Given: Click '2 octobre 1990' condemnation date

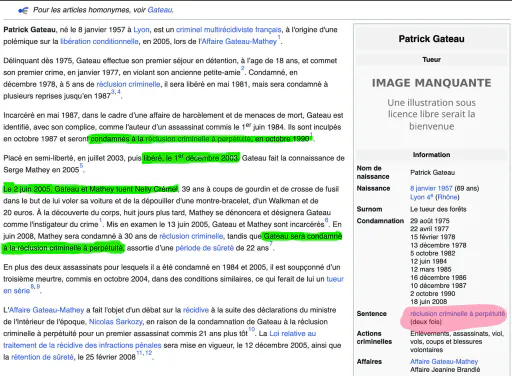Looking at the screenshot, I should [x=433, y=294].
